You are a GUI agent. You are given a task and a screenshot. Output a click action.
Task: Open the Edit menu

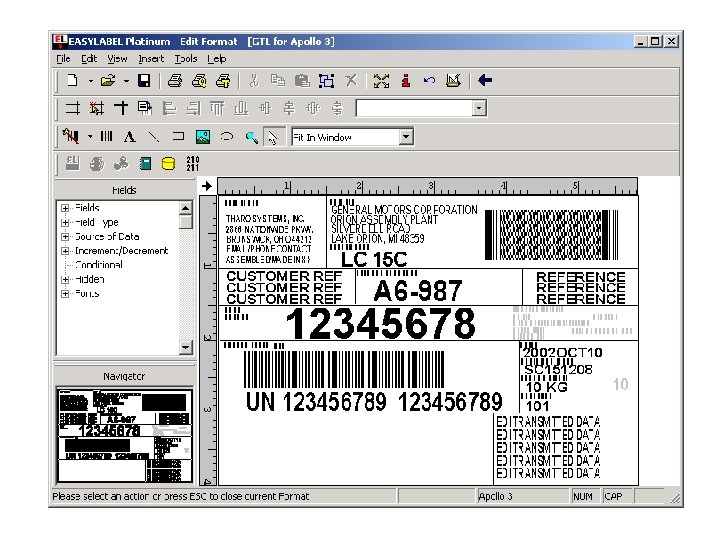coord(89,59)
